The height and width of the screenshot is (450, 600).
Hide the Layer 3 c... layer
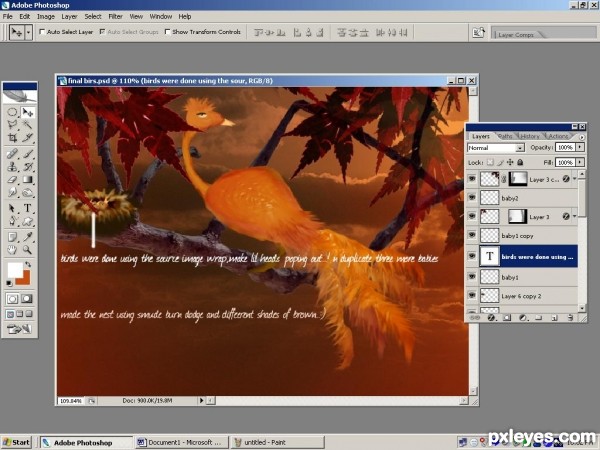click(x=472, y=179)
